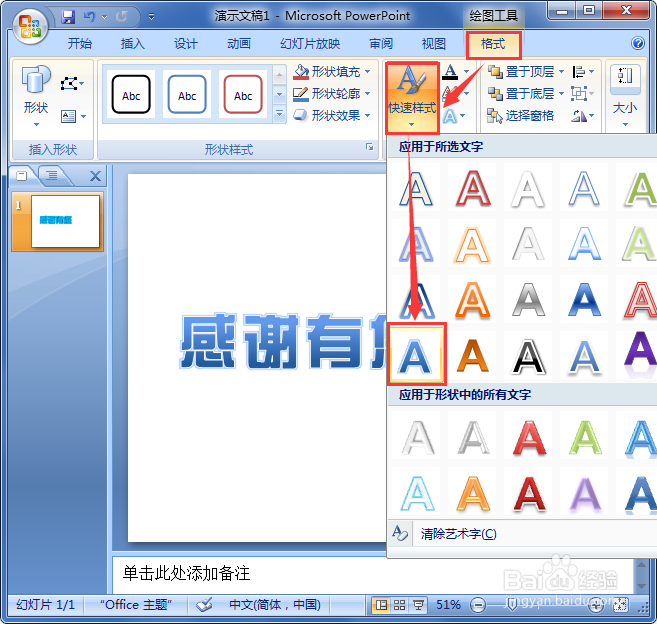657x624 pixels.
Task: Choose the black outlined A style
Action: [x=528, y=356]
